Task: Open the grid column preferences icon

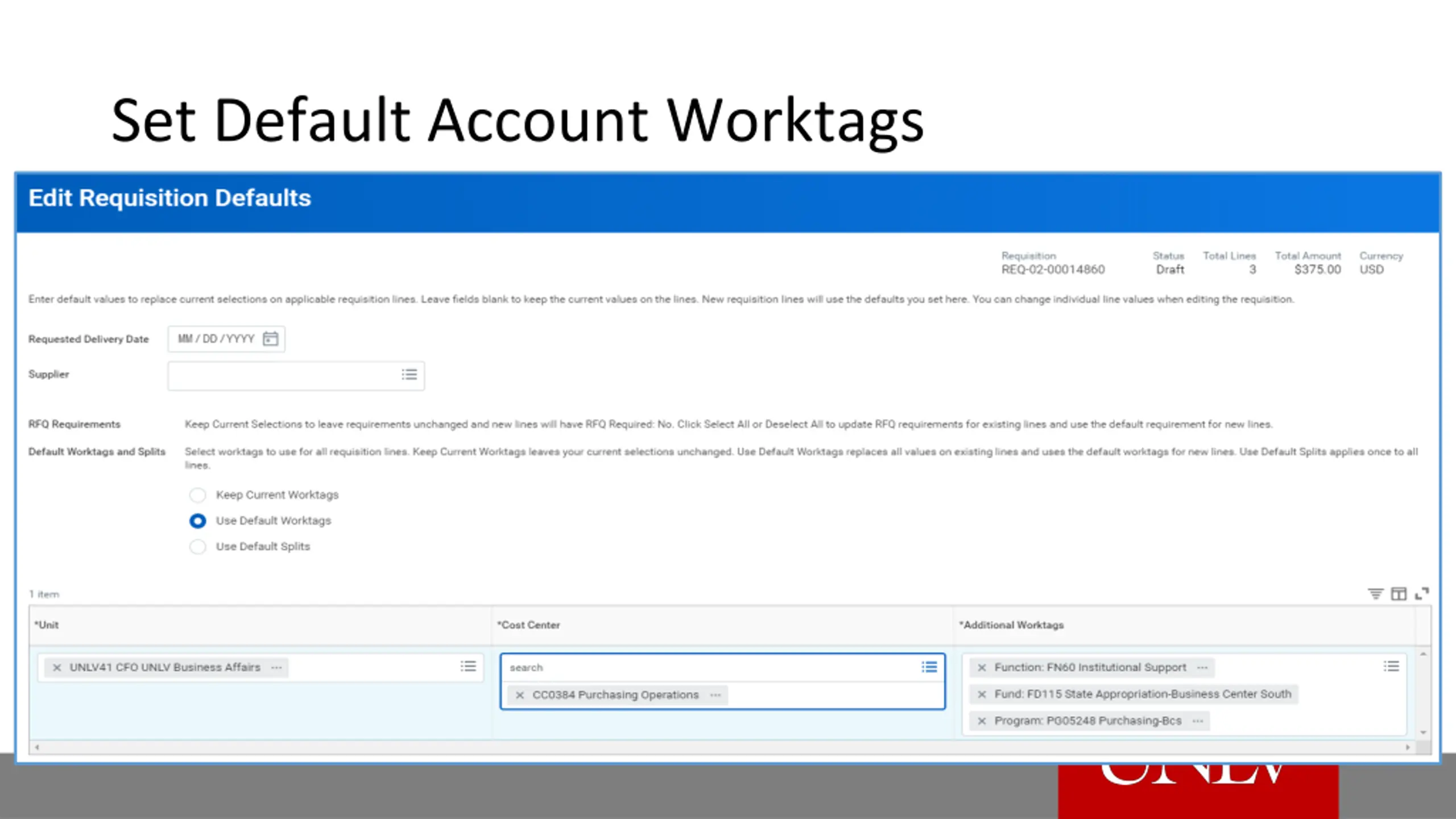Action: (x=1399, y=594)
